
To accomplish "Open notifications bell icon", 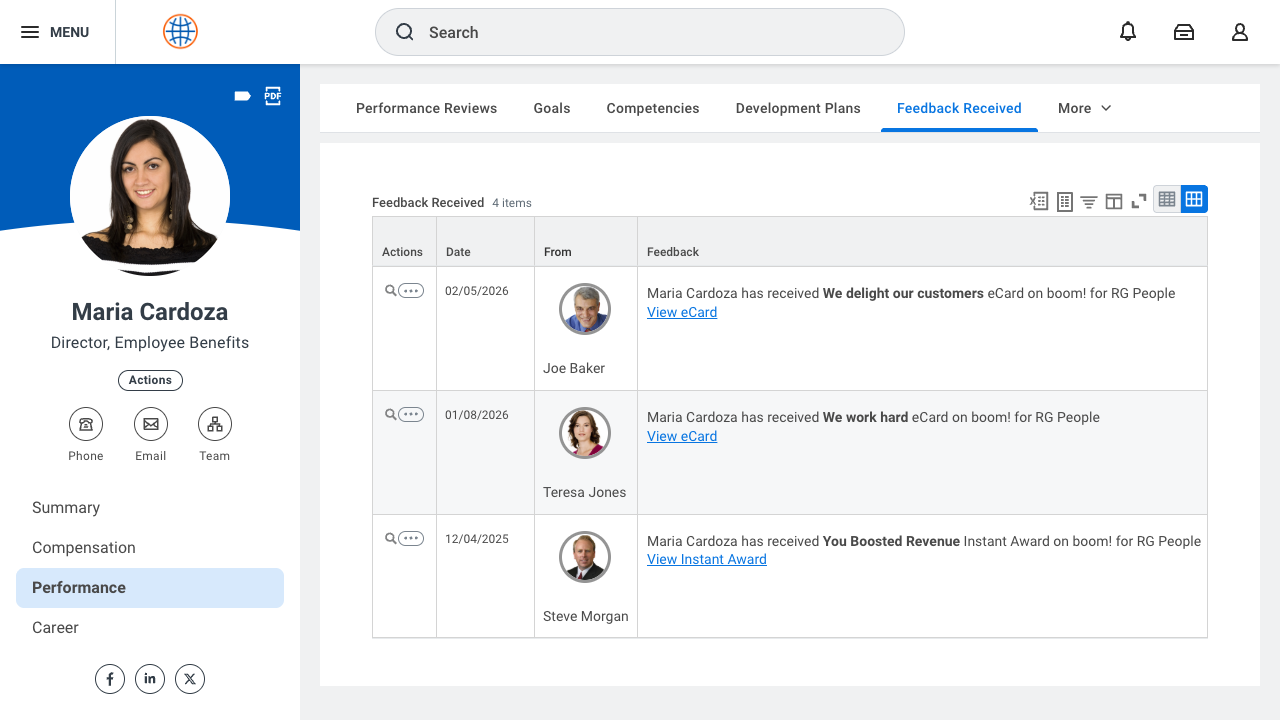I will [1128, 32].
